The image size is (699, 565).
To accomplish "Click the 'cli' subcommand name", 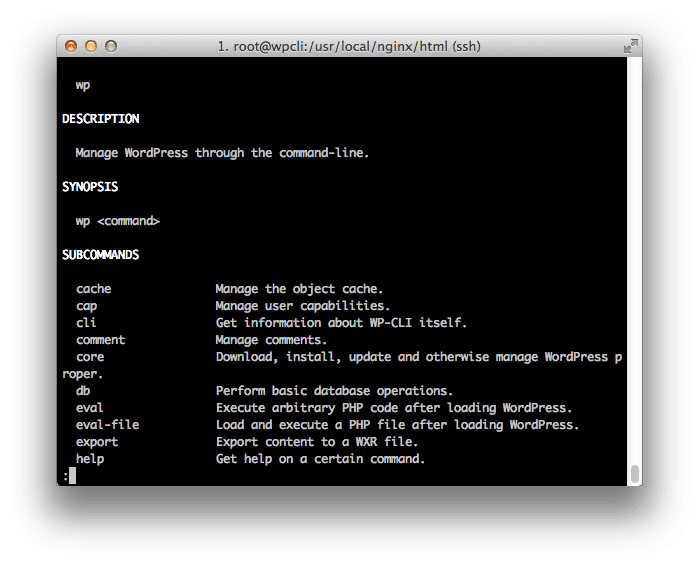I will tap(86, 322).
